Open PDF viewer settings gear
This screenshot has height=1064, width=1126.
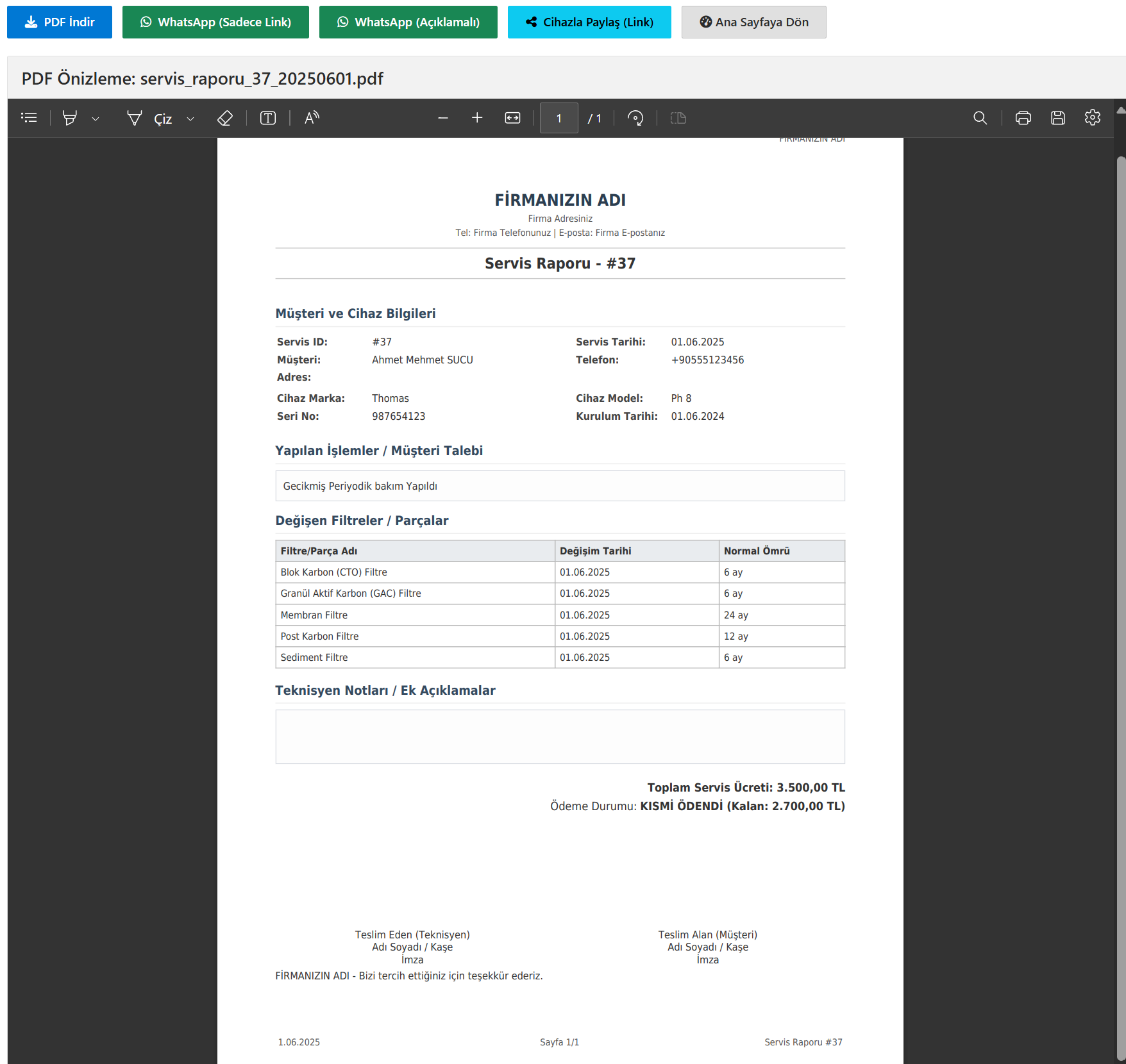[x=1093, y=118]
